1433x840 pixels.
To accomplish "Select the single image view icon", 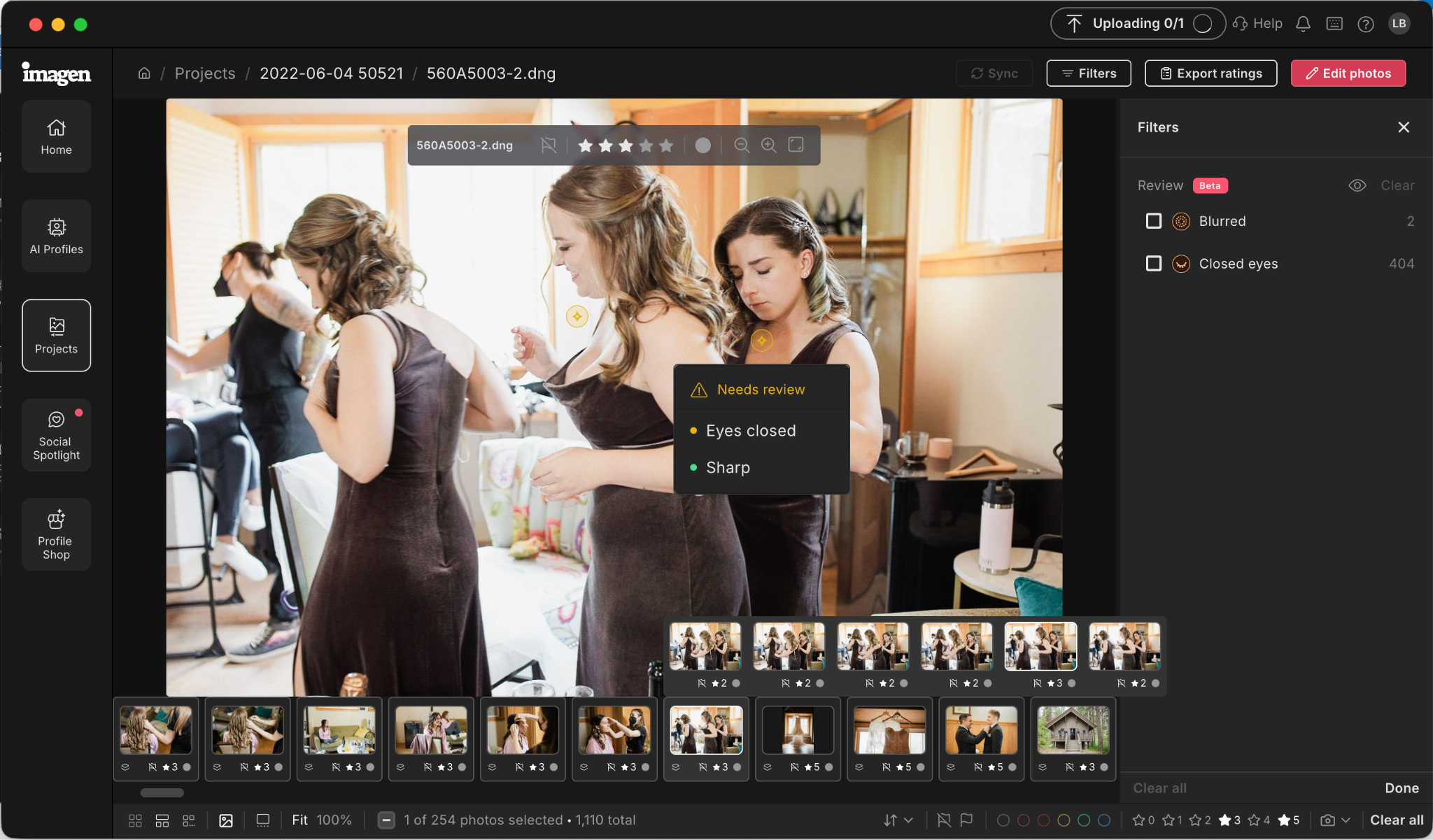I will point(226,820).
